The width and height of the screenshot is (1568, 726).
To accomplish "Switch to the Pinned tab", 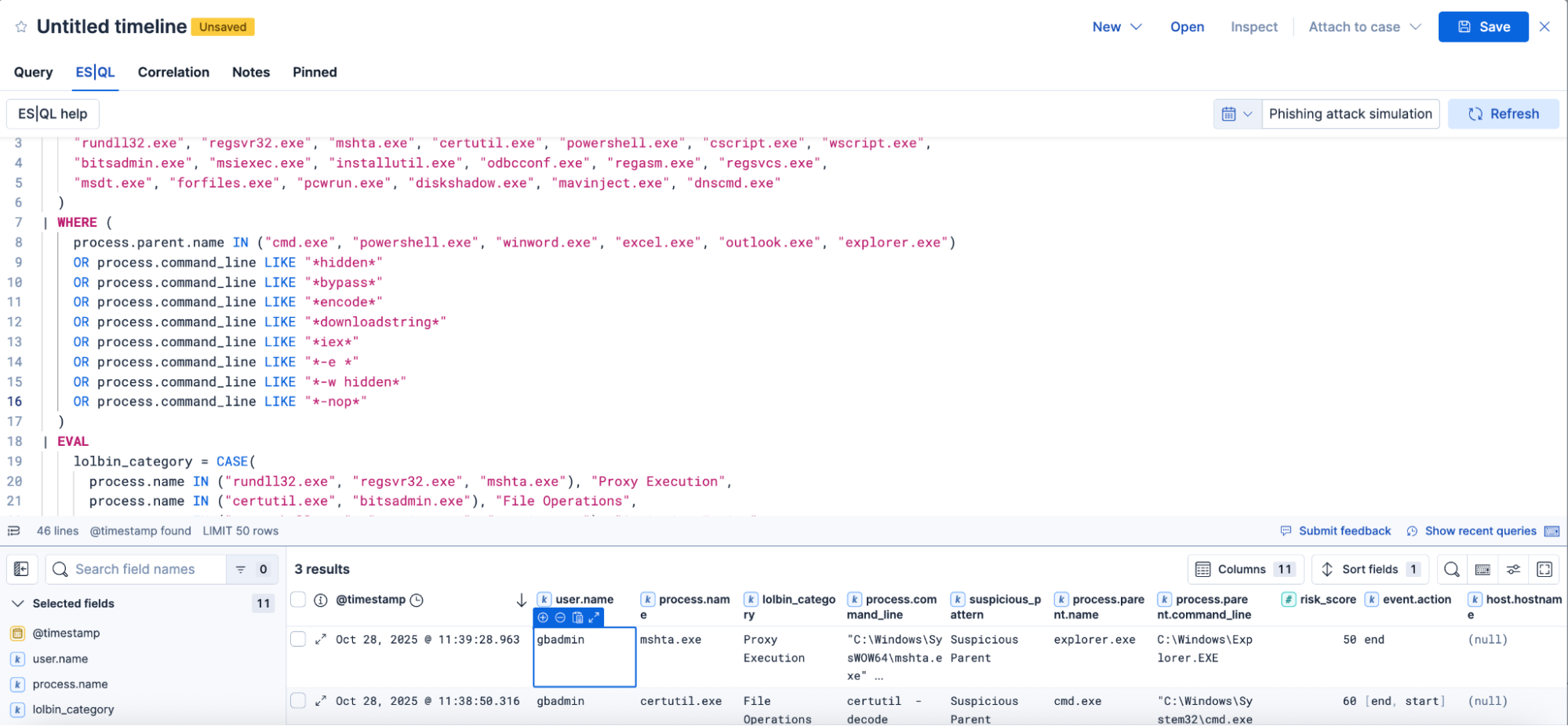I will [315, 72].
